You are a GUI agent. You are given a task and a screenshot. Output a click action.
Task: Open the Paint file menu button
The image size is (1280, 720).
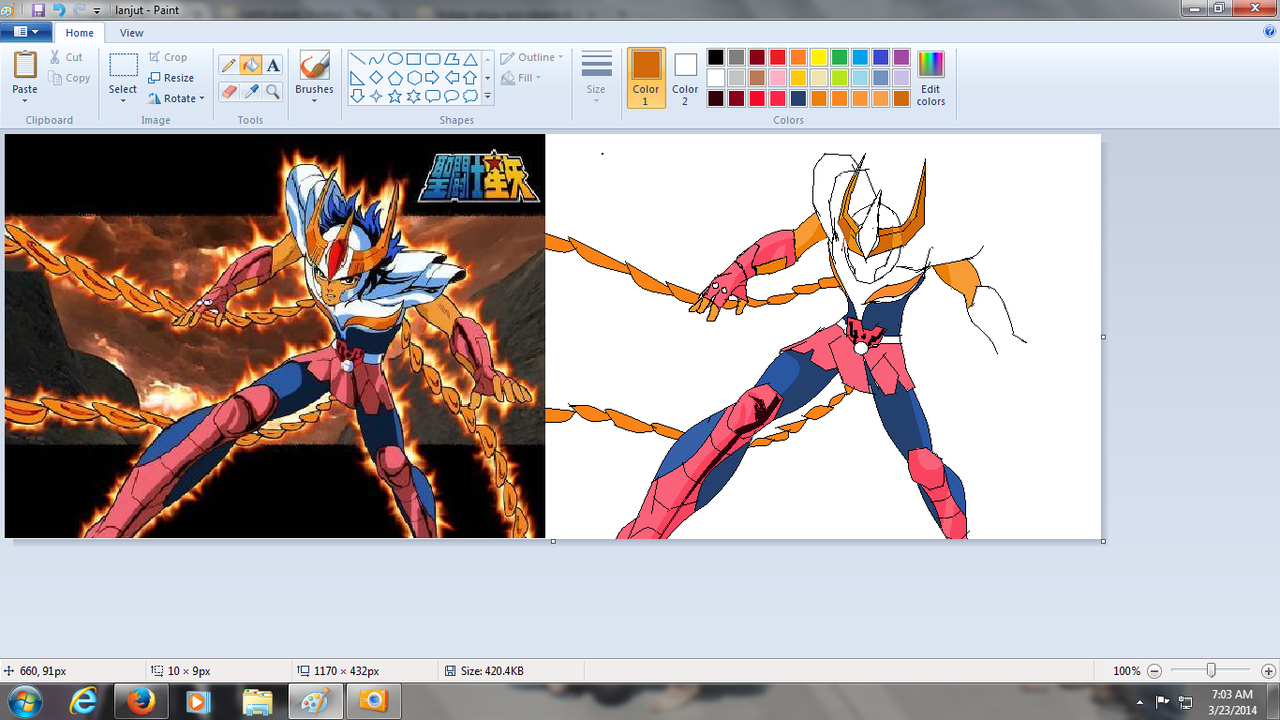point(26,32)
